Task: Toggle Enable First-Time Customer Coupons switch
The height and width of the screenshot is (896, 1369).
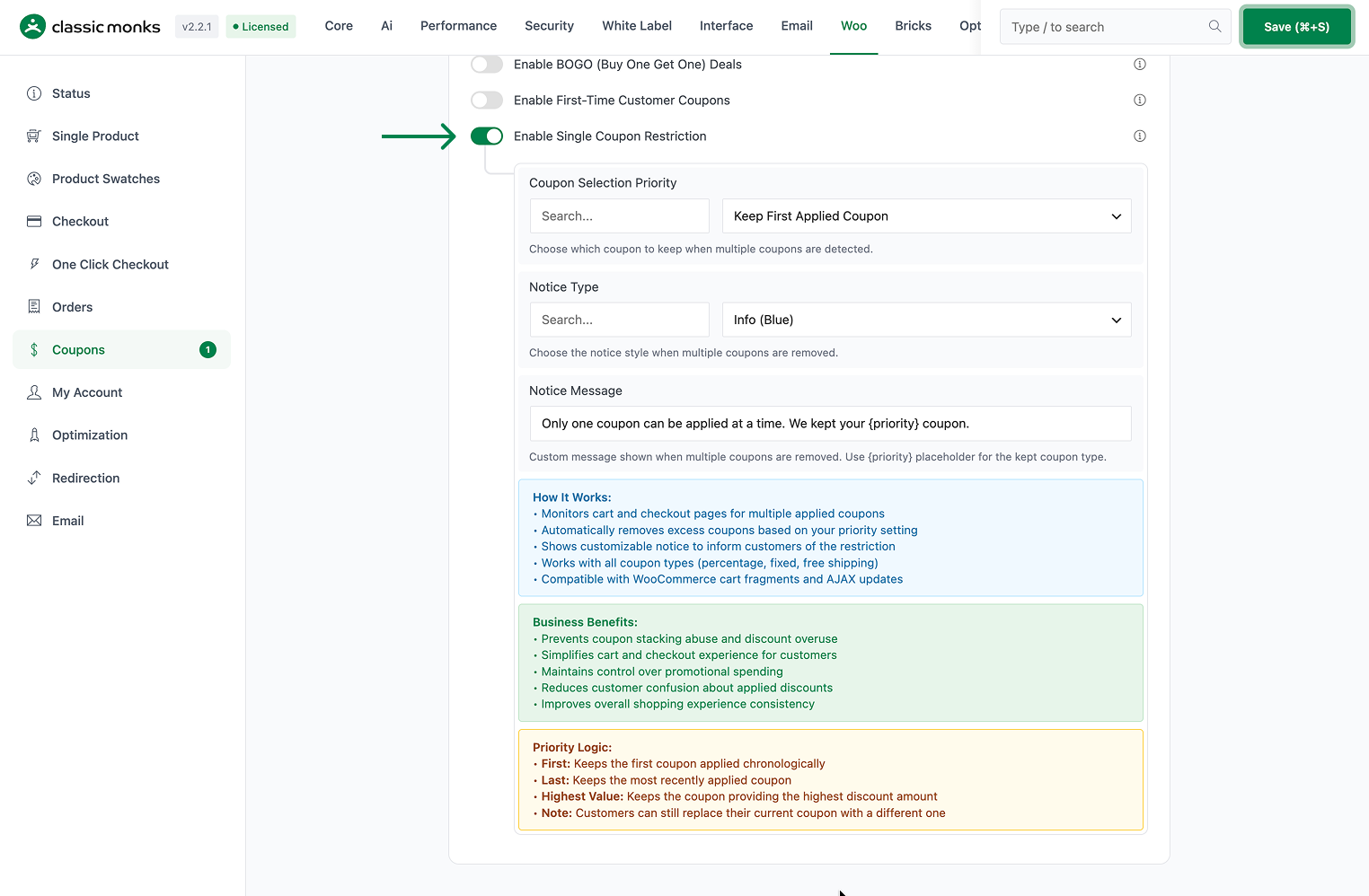Action: click(x=487, y=101)
